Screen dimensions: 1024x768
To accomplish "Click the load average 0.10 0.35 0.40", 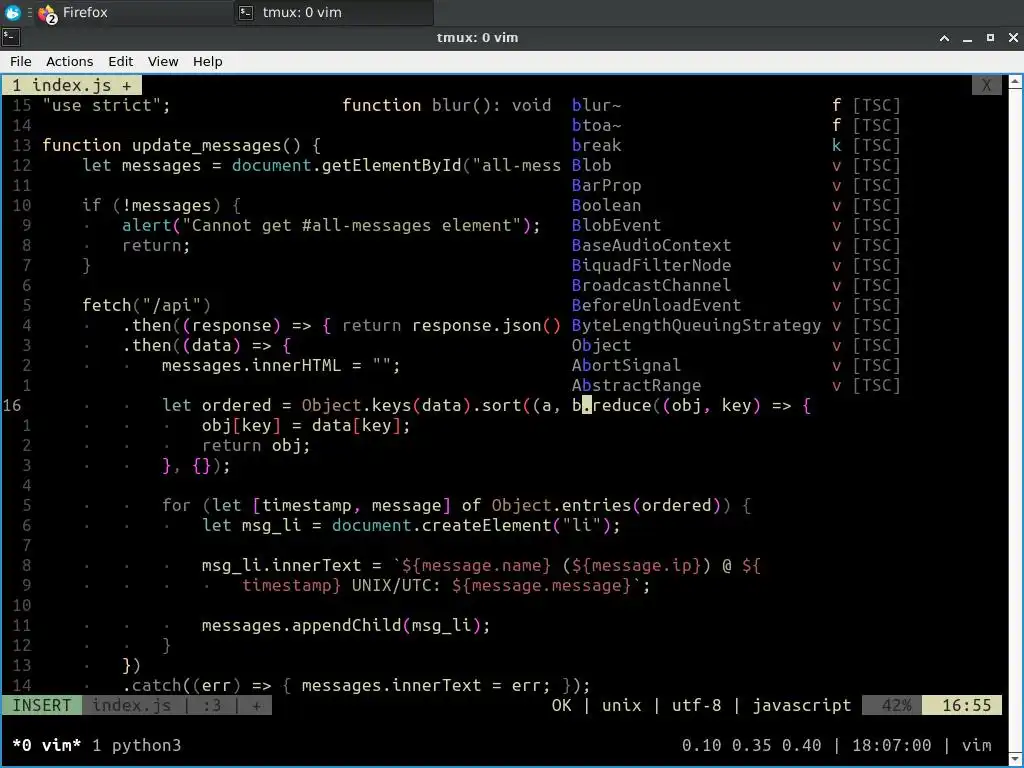I will tap(751, 745).
